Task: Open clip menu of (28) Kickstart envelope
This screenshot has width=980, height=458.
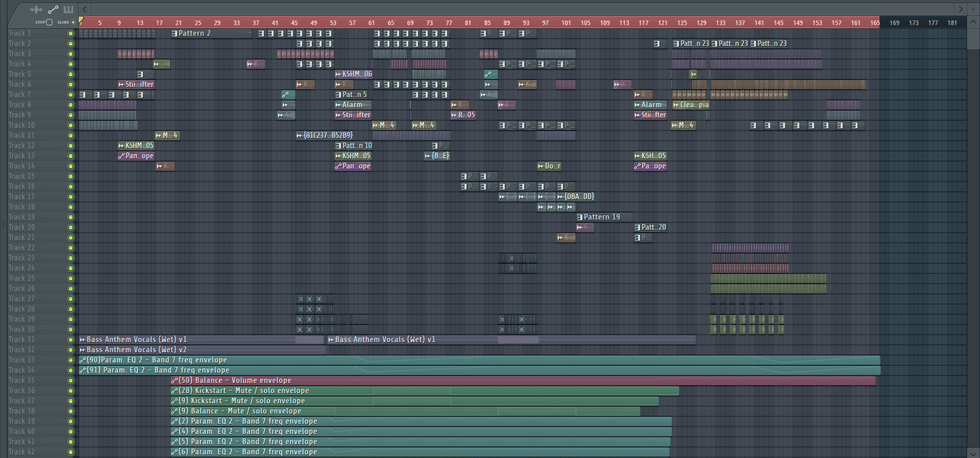Action: [x=175, y=391]
